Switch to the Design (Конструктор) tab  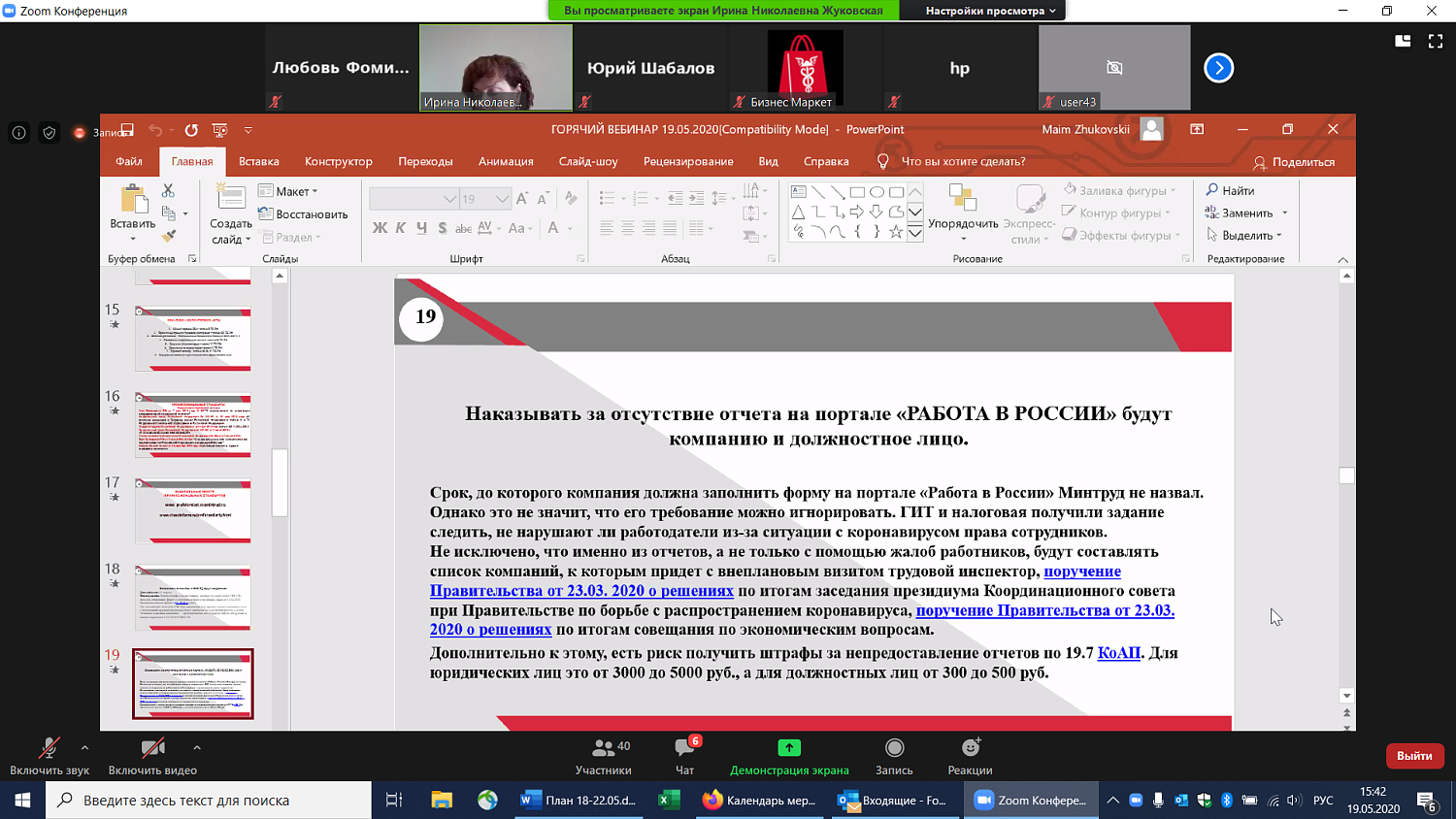pyautogui.click(x=339, y=161)
